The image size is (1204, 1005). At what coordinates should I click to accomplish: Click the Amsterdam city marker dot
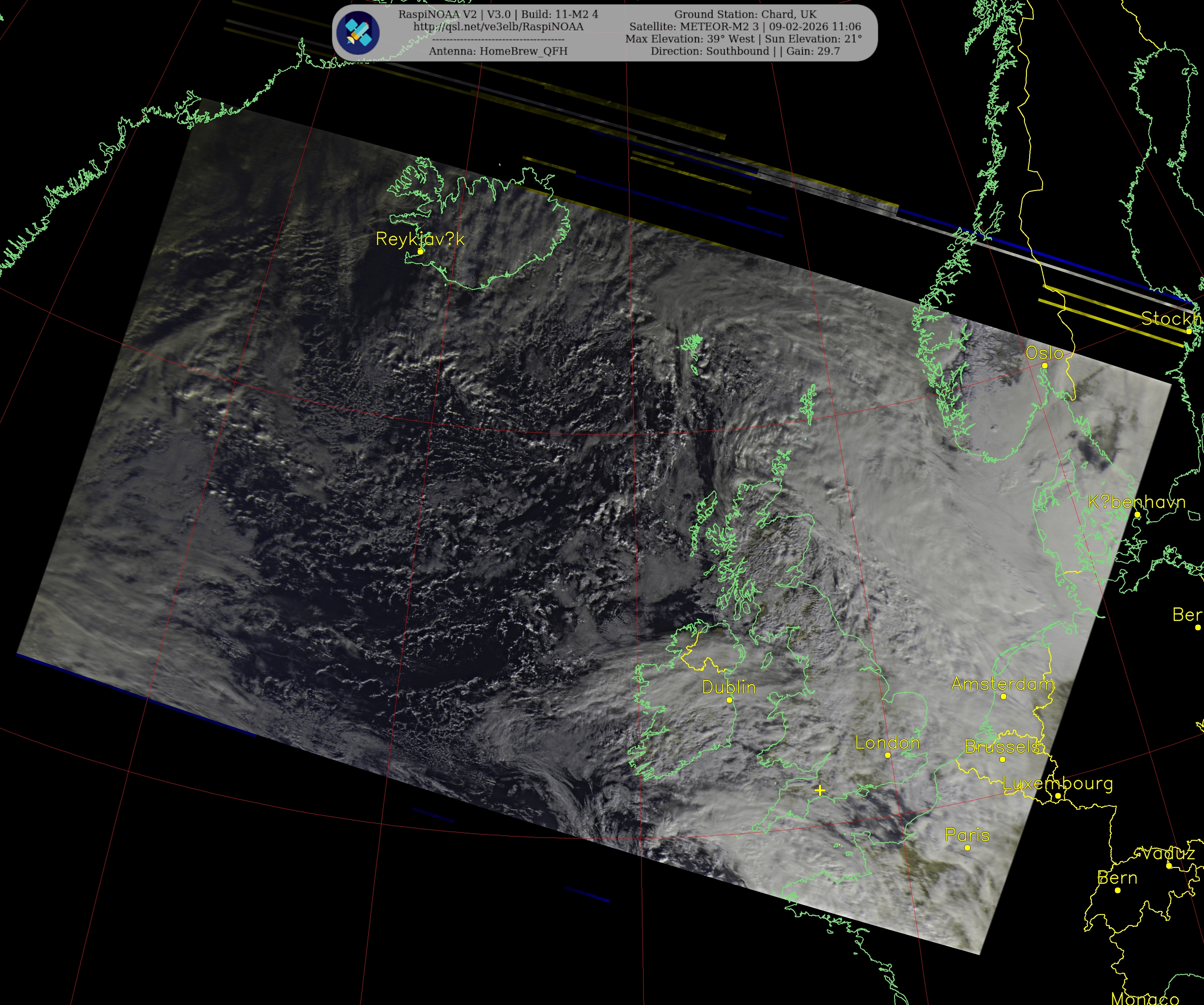click(1003, 697)
